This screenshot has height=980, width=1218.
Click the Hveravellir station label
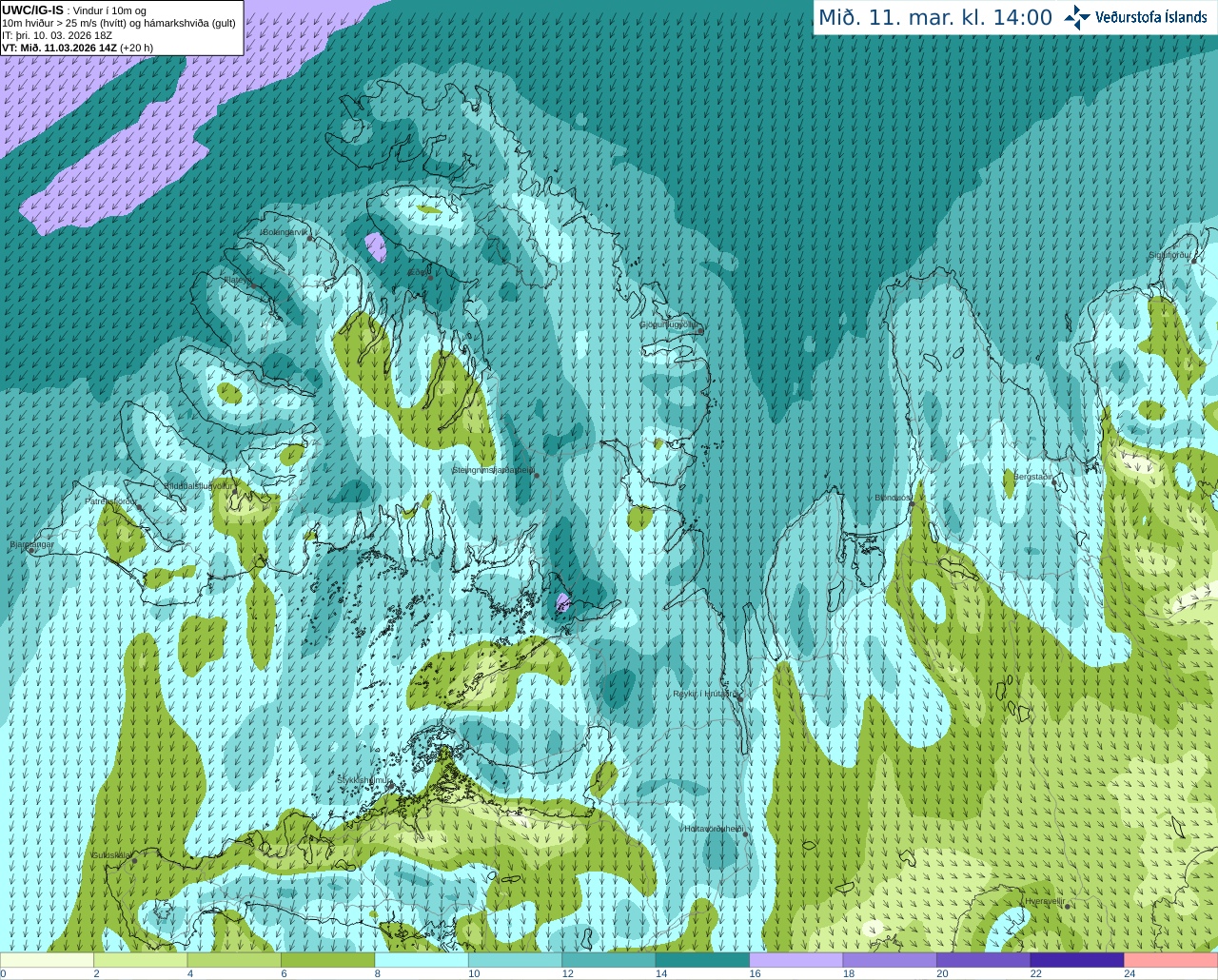click(x=1045, y=900)
